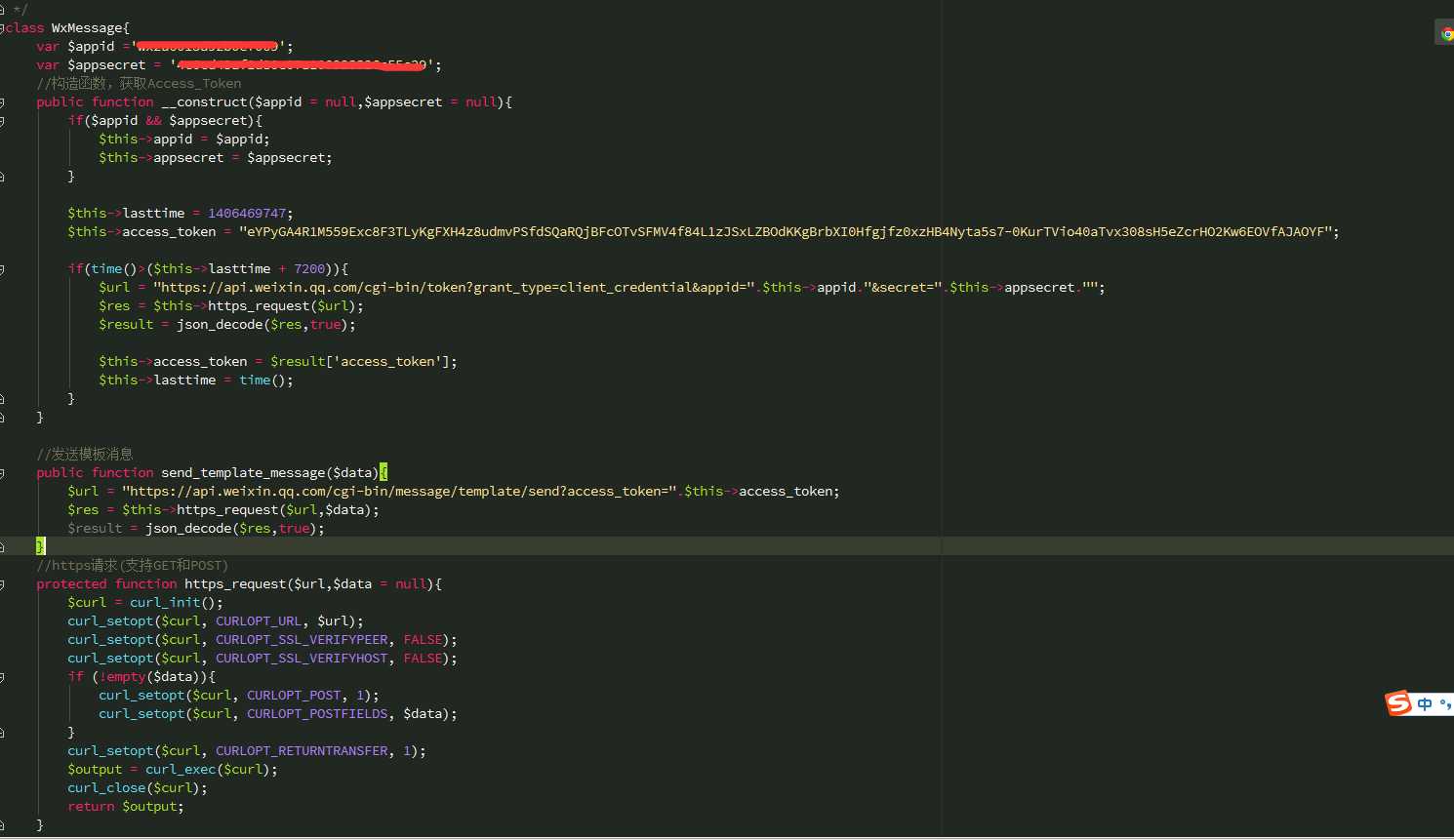Image resolution: width=1454 pixels, height=840 pixels.
Task: Toggle Sogou punctuation mode button
Action: [1446, 704]
